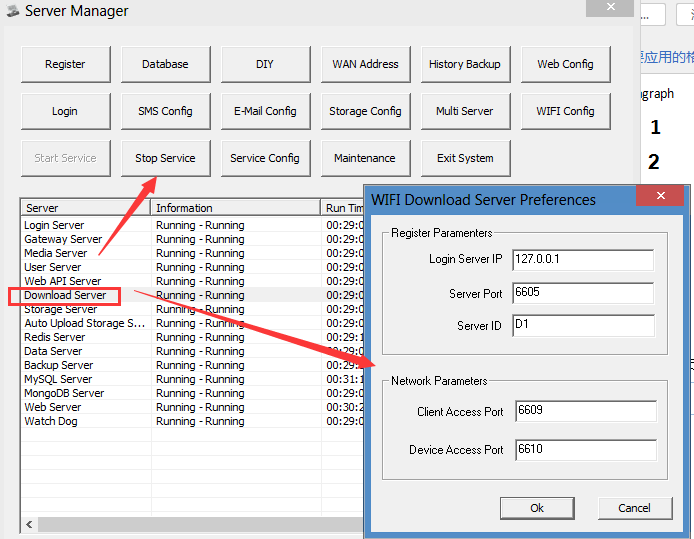The width and height of the screenshot is (694, 539).
Task: Click the Login button
Action: click(66, 111)
